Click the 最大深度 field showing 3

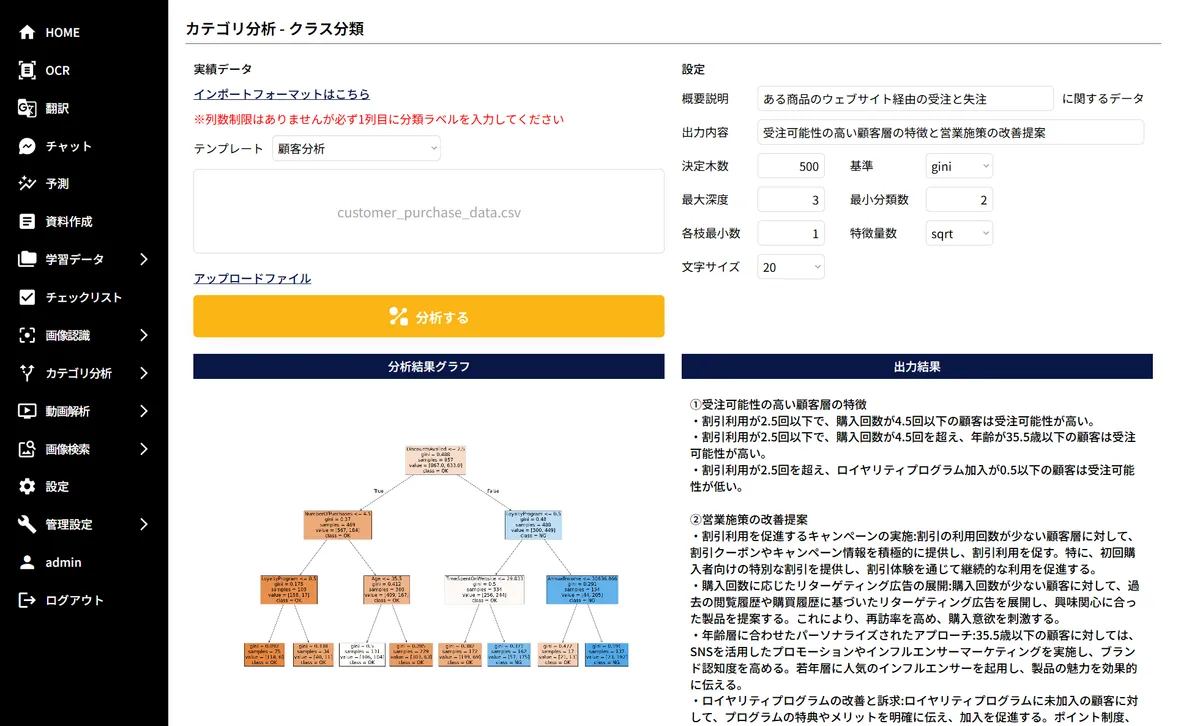(791, 200)
